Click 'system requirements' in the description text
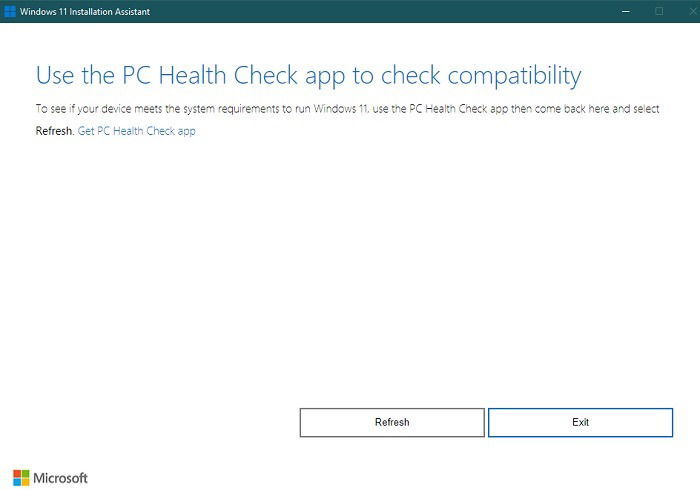 233,109
